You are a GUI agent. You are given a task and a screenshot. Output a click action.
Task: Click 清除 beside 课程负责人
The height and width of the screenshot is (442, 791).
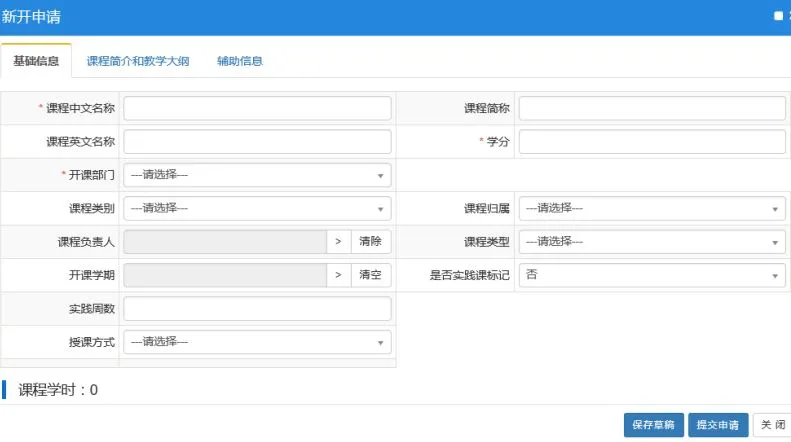point(371,242)
